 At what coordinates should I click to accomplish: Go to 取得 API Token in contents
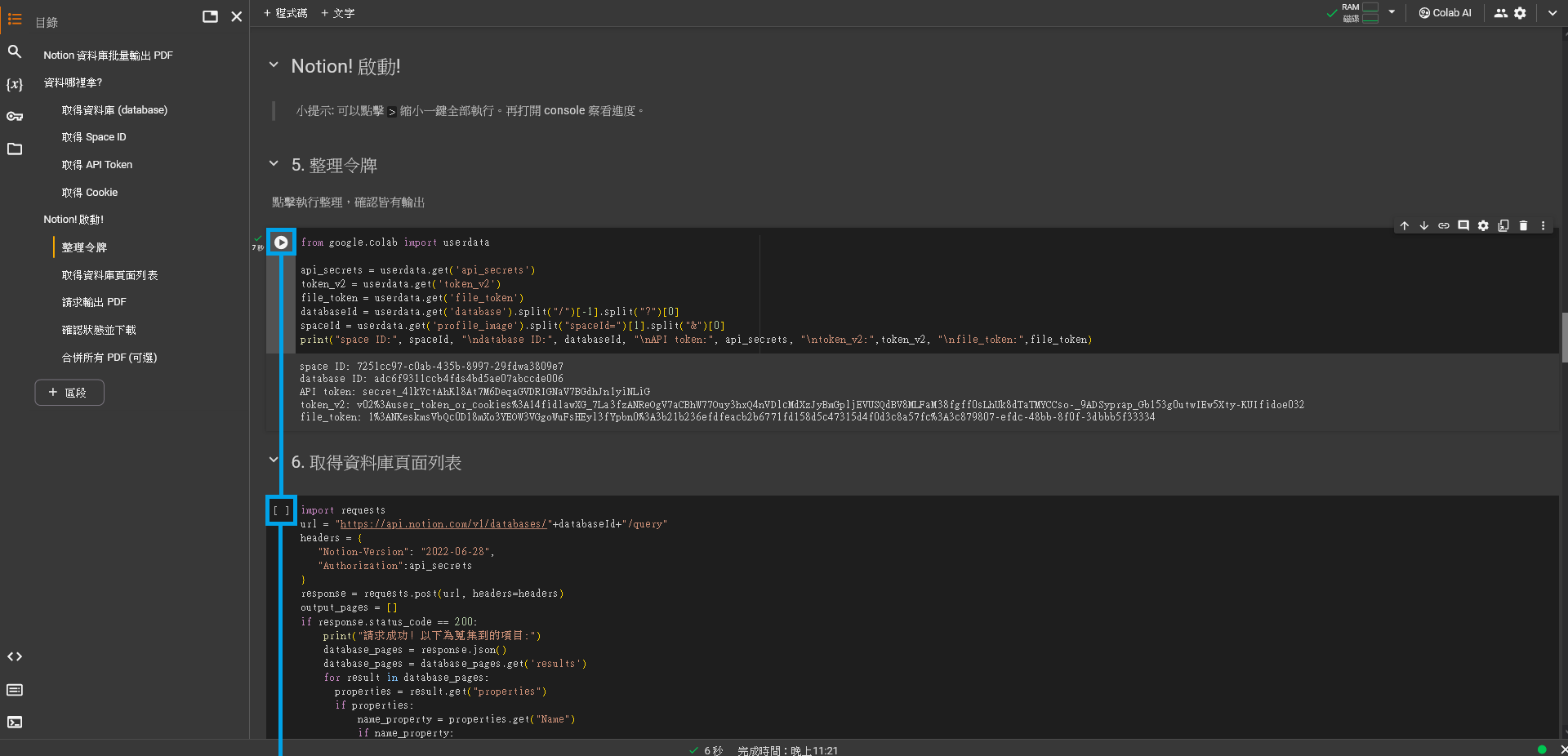click(97, 165)
